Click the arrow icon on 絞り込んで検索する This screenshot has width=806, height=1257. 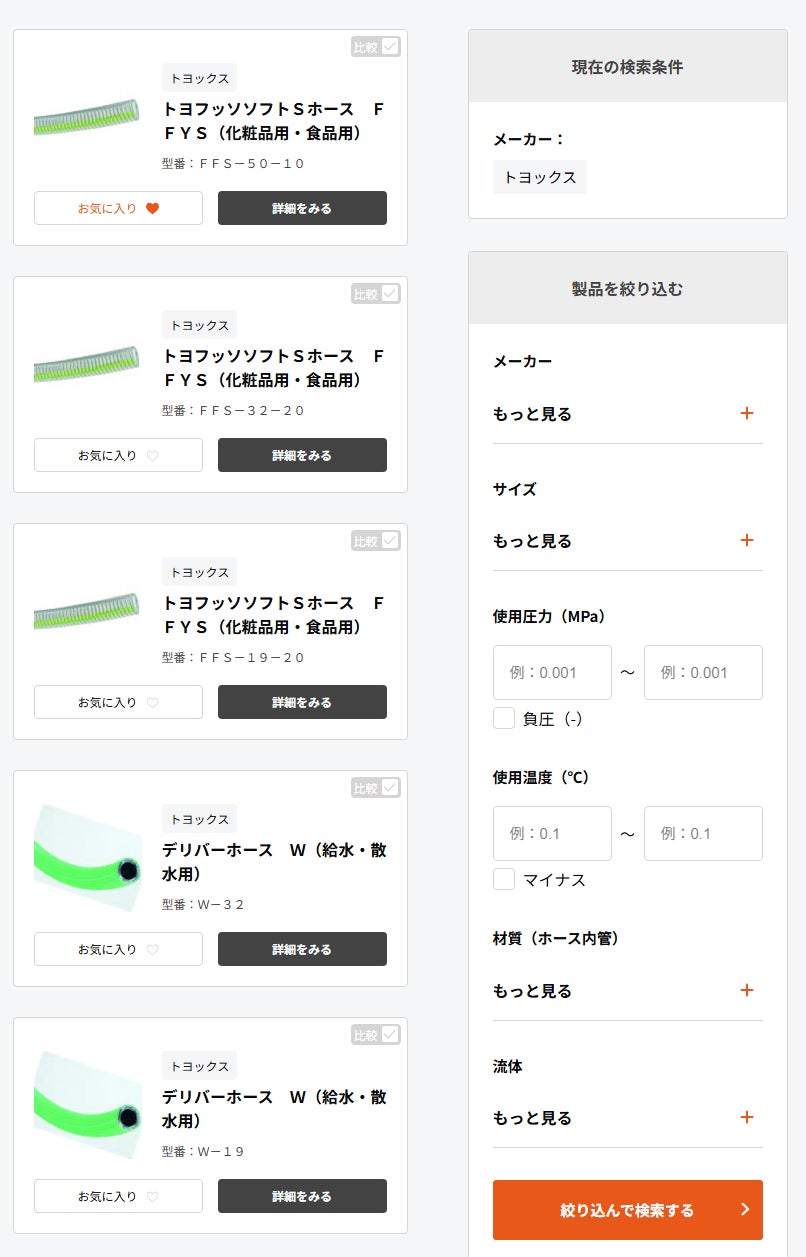[744, 1210]
